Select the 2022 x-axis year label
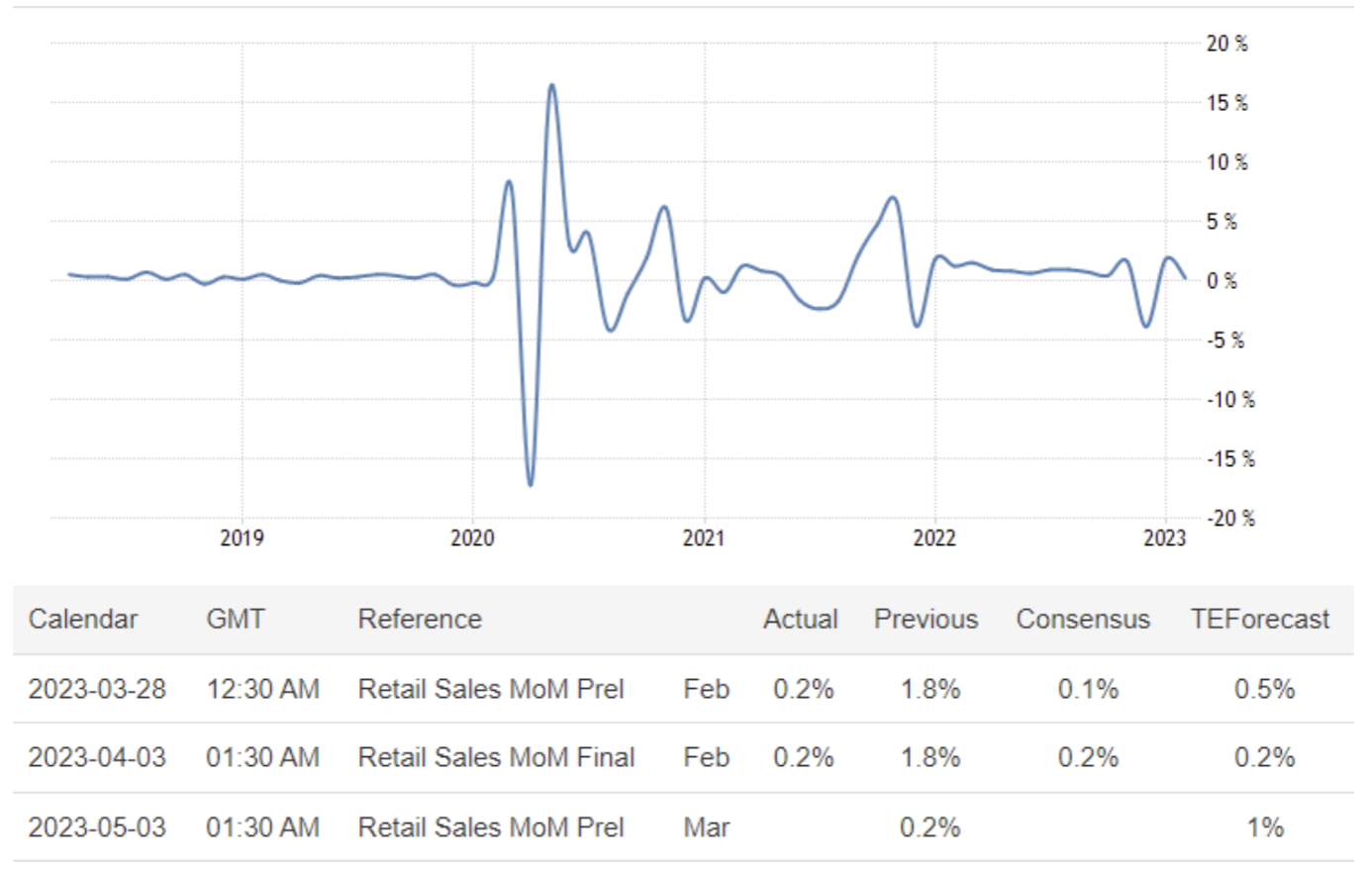 click(x=934, y=538)
